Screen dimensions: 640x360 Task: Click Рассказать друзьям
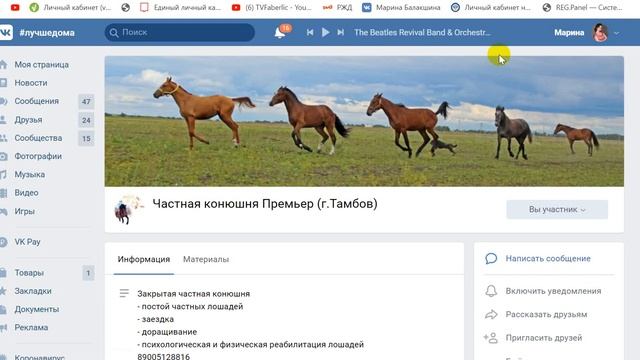pyautogui.click(x=546, y=314)
